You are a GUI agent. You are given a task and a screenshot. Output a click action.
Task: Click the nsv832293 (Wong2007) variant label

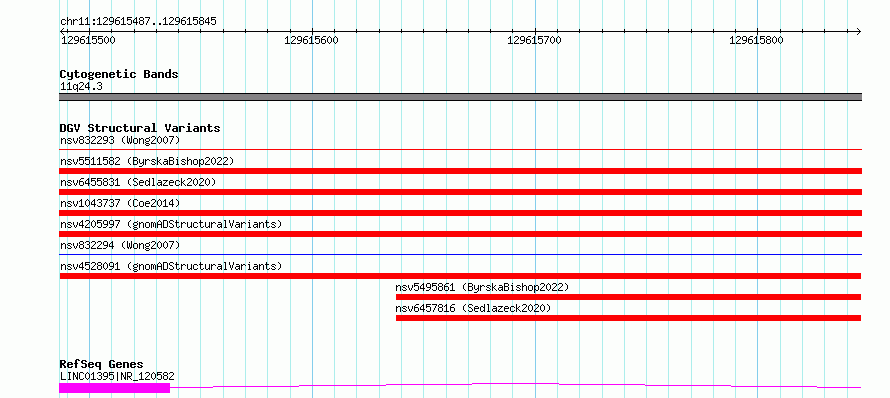pyautogui.click(x=120, y=140)
